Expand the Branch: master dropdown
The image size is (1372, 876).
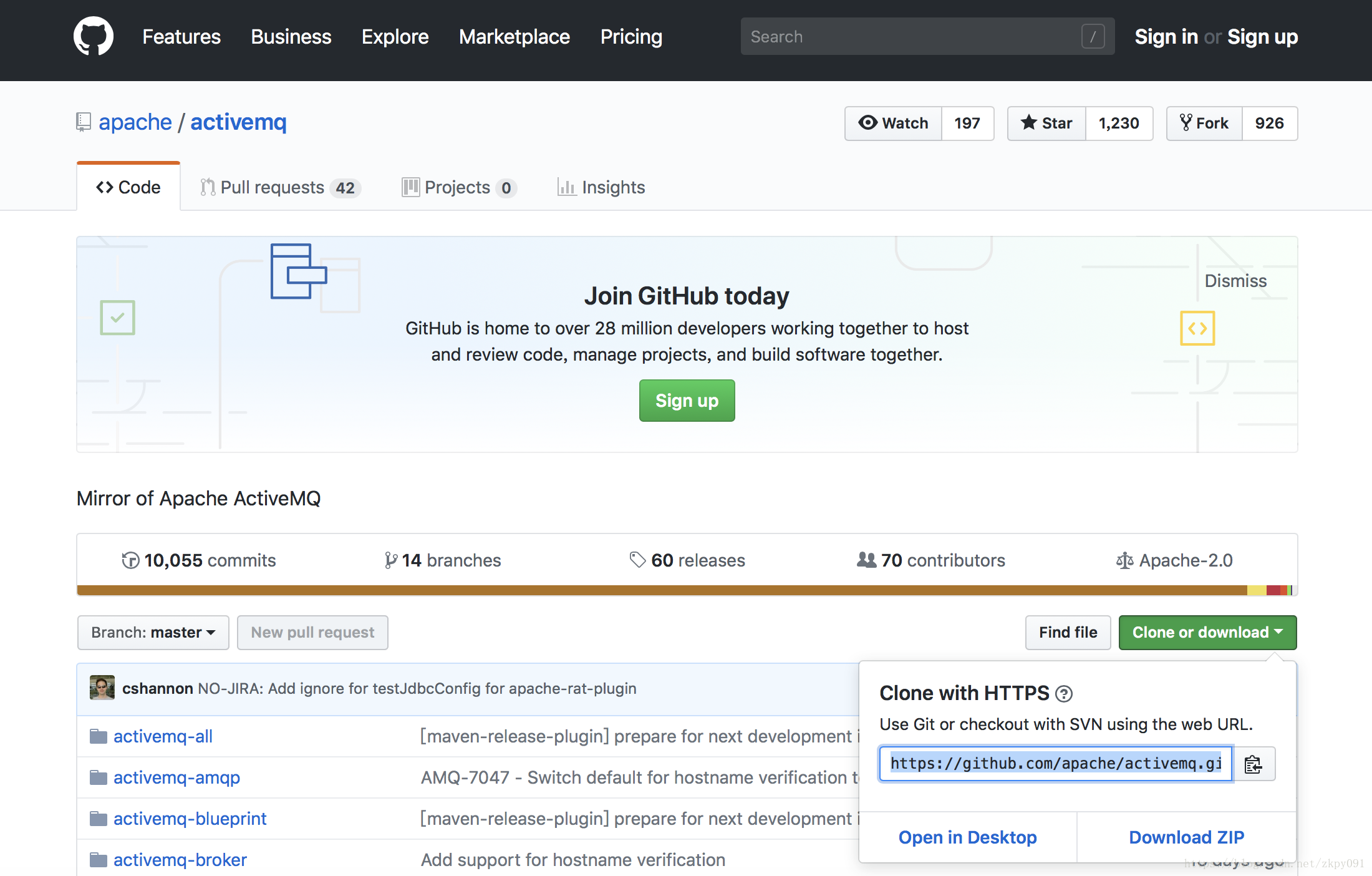click(153, 632)
